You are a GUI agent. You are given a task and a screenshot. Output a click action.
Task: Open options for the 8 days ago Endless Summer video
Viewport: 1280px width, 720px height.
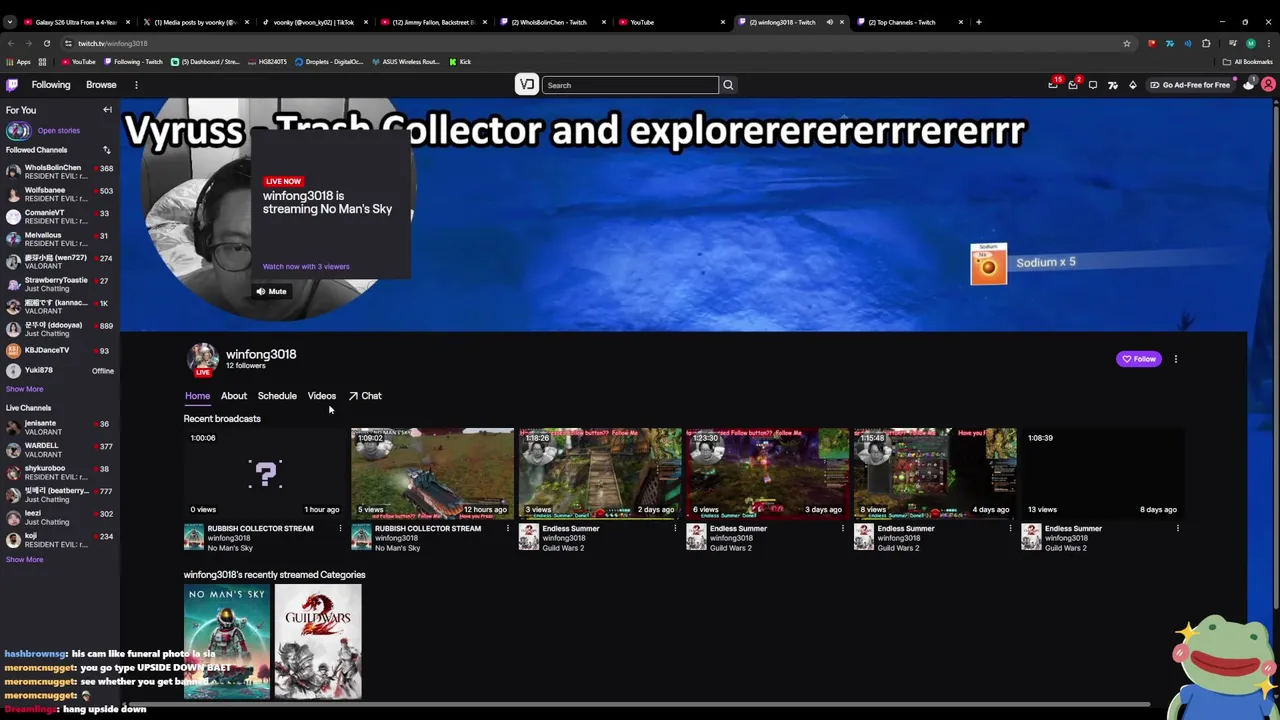click(1177, 528)
